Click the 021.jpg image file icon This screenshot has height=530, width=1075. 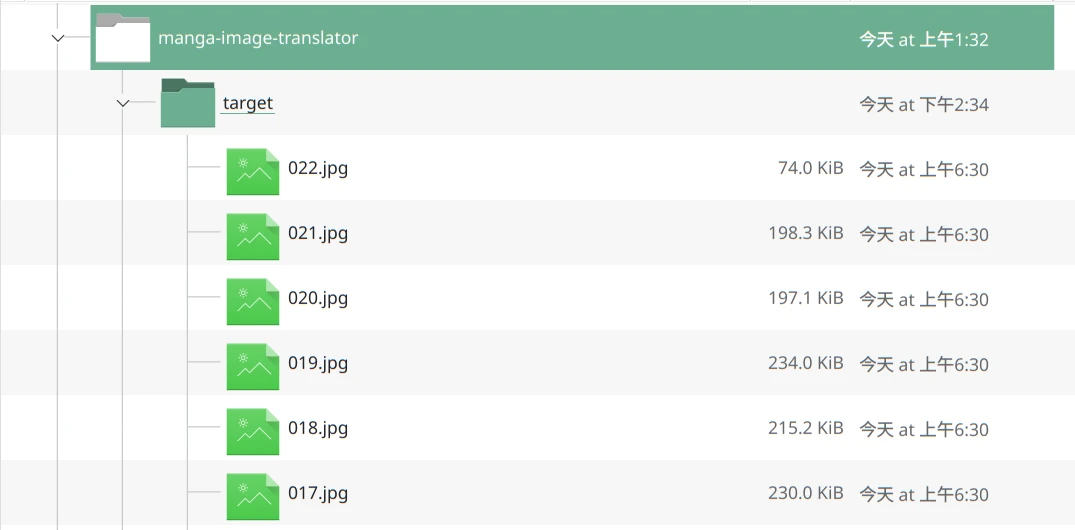tap(252, 235)
